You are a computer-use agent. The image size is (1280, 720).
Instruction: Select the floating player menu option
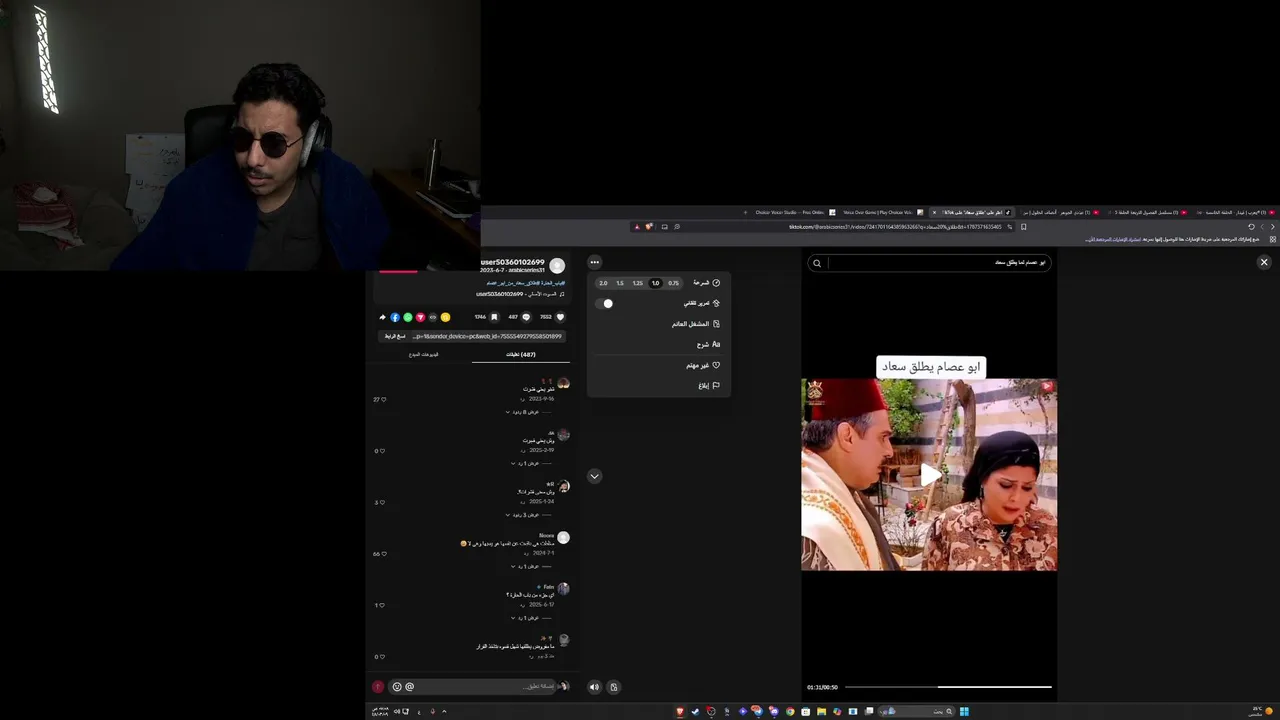coord(695,324)
